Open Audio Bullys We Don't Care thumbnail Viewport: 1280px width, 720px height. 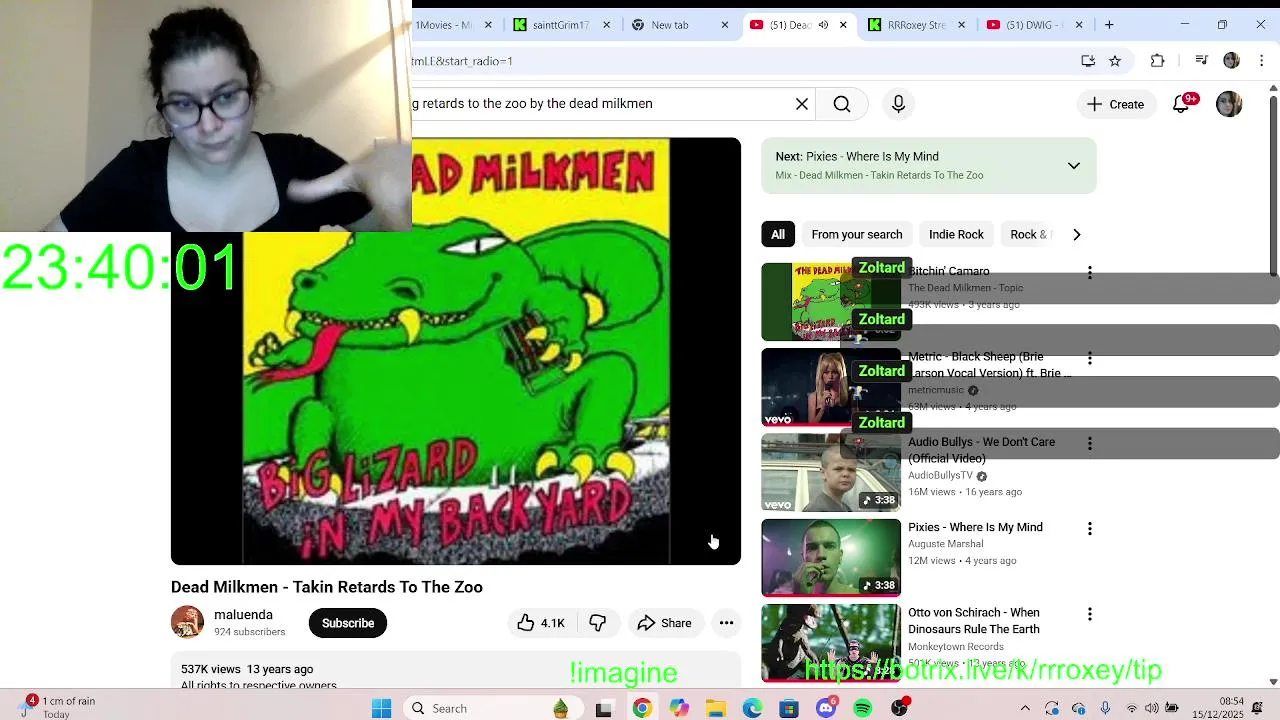(831, 472)
